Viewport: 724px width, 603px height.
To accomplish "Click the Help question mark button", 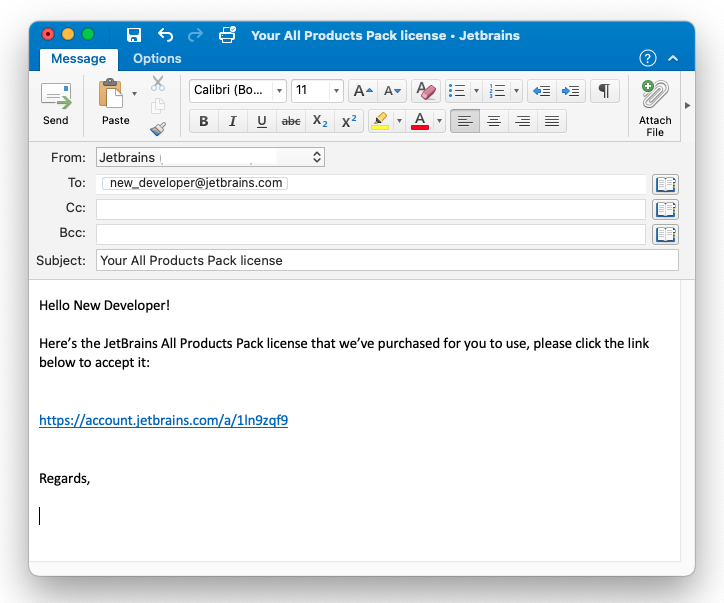I will pos(648,59).
